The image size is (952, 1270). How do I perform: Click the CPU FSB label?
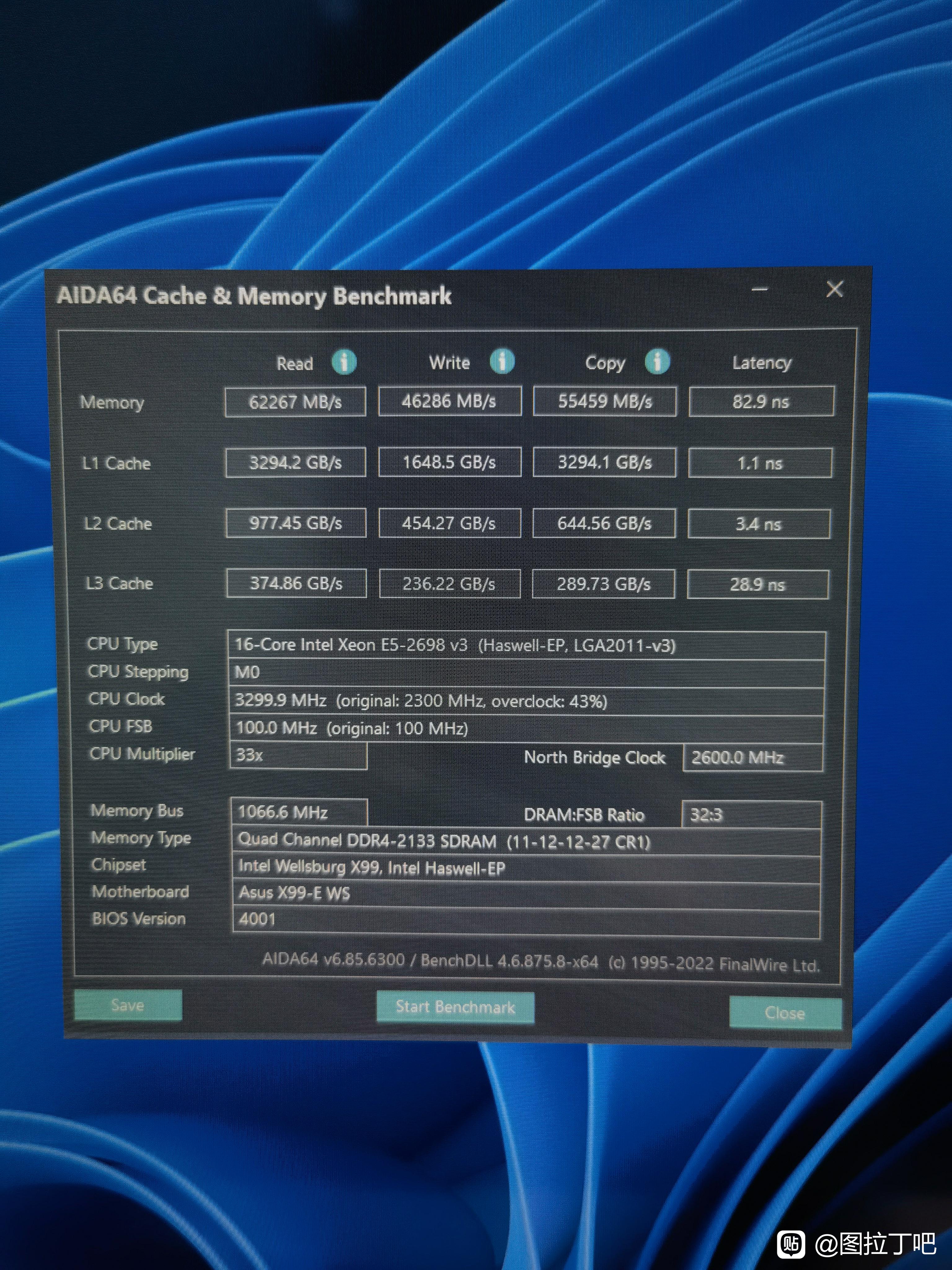point(121,726)
